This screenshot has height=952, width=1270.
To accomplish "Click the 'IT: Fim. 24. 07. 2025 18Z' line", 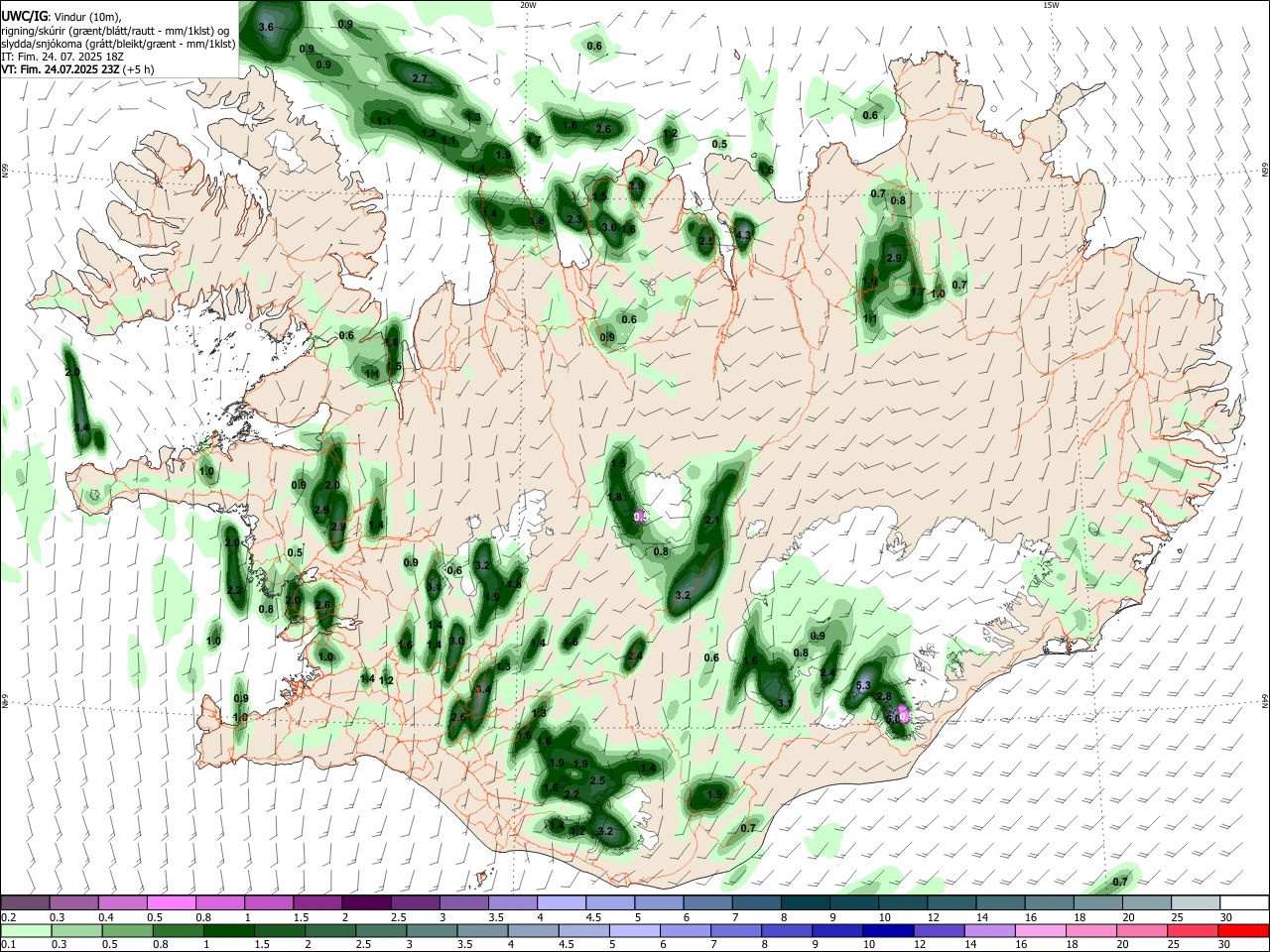I will tap(62, 57).
